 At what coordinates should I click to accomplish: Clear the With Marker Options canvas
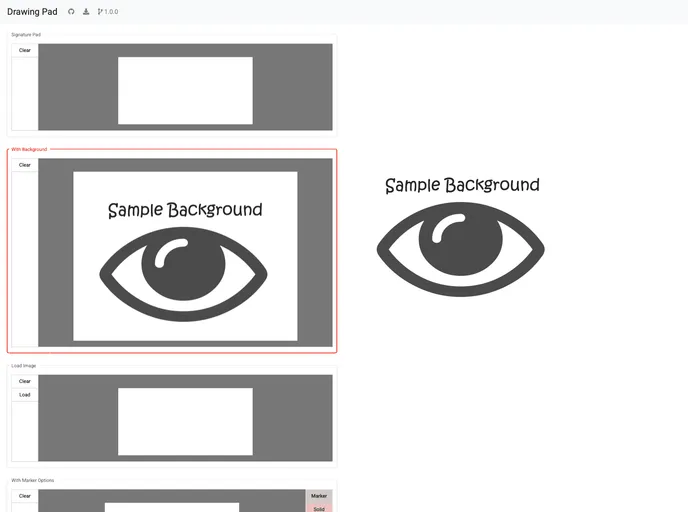coord(25,496)
